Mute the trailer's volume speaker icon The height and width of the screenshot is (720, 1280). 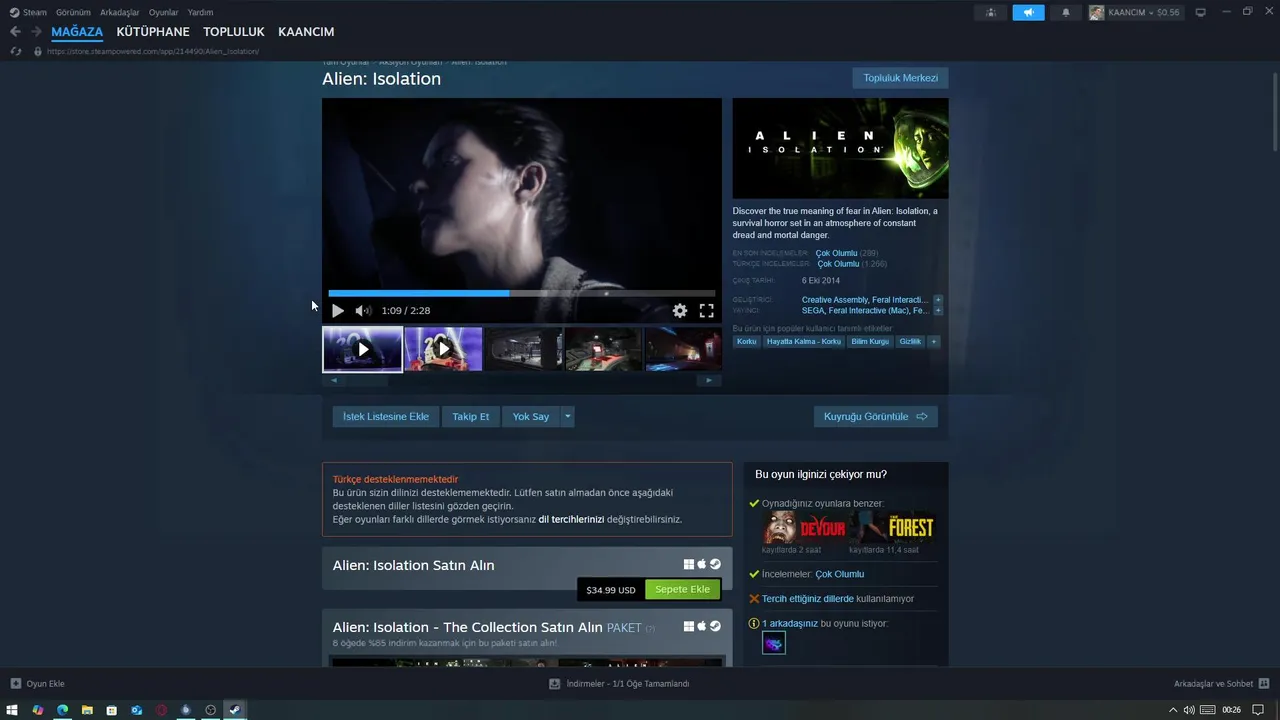click(363, 311)
